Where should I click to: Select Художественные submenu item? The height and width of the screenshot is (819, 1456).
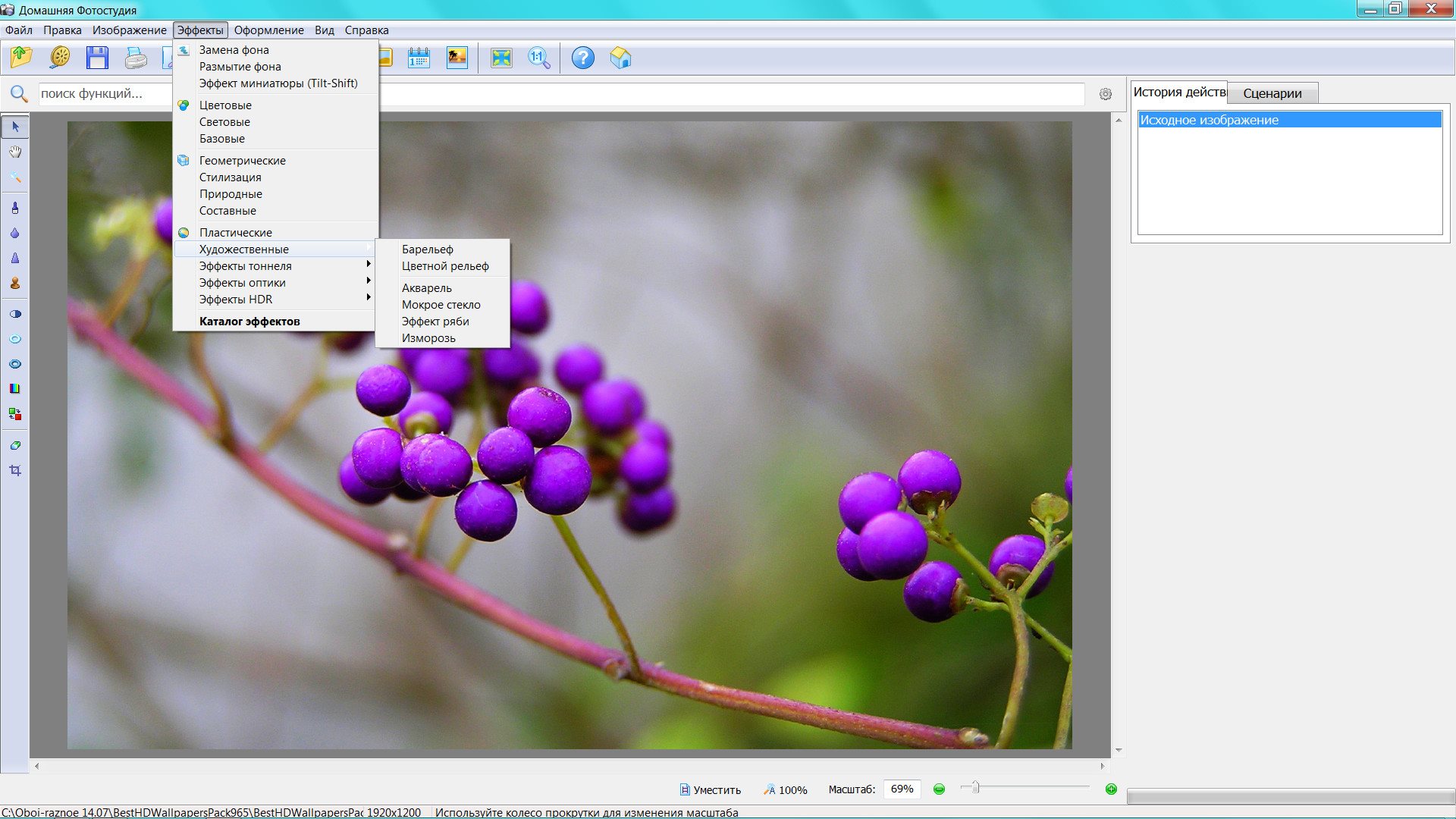pos(244,248)
